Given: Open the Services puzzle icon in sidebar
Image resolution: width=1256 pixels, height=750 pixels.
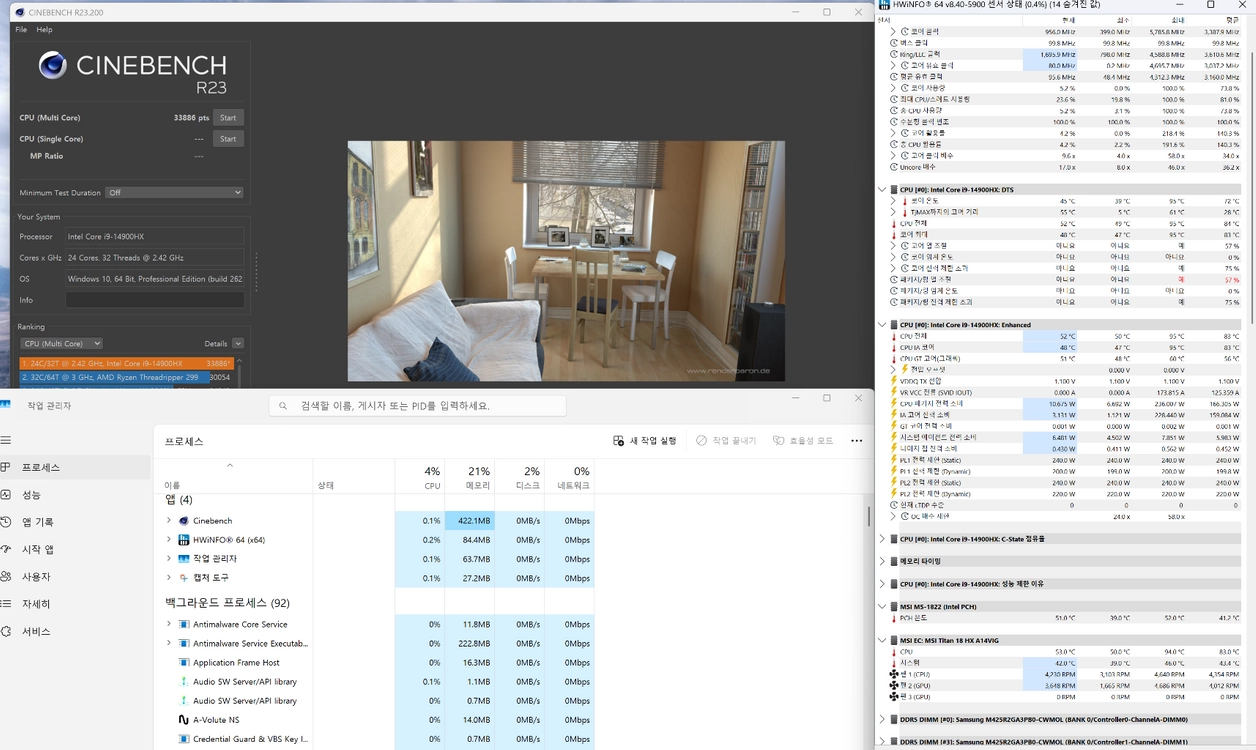Looking at the screenshot, I should point(5,631).
